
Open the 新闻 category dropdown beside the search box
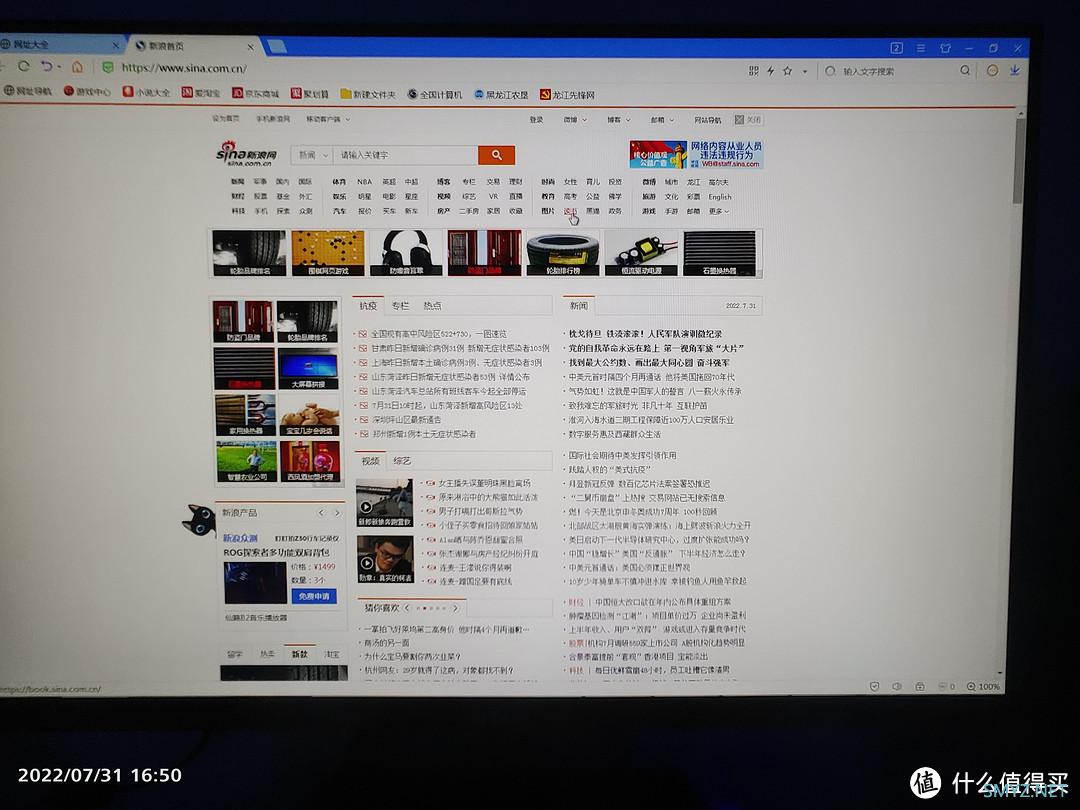tap(313, 155)
